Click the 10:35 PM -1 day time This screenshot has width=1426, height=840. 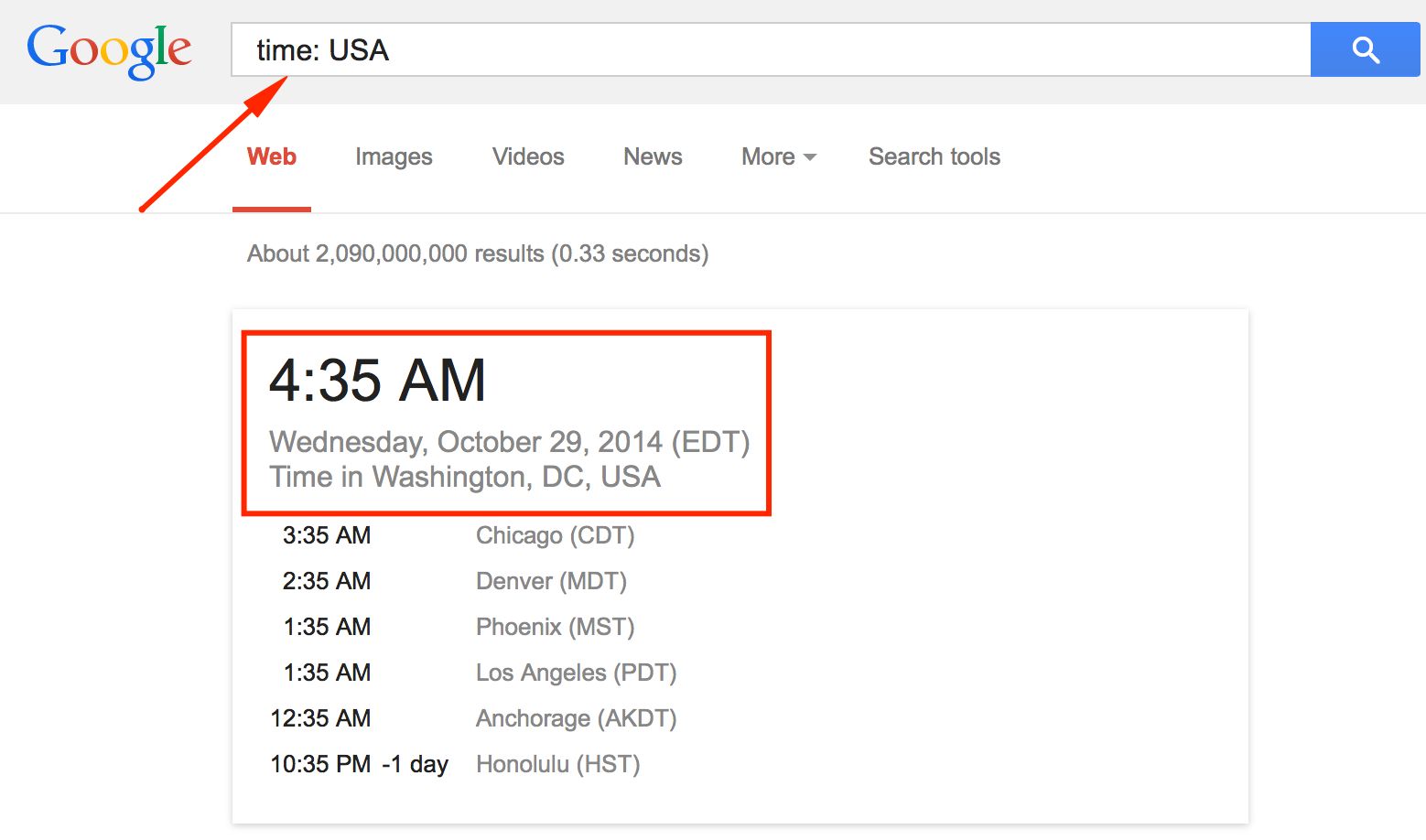coord(359,764)
